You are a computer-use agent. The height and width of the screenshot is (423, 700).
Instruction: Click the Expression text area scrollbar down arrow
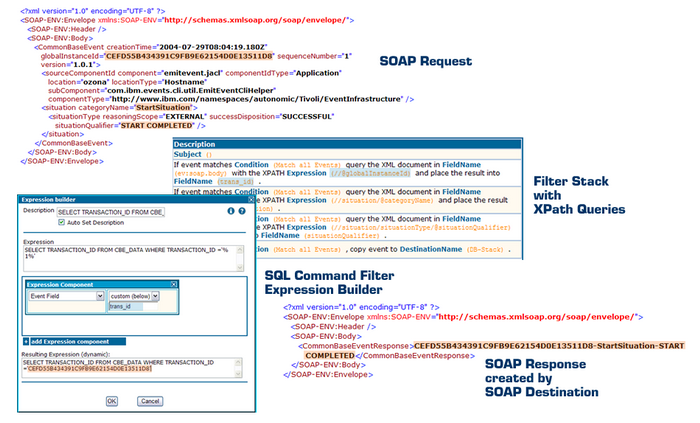point(240,268)
